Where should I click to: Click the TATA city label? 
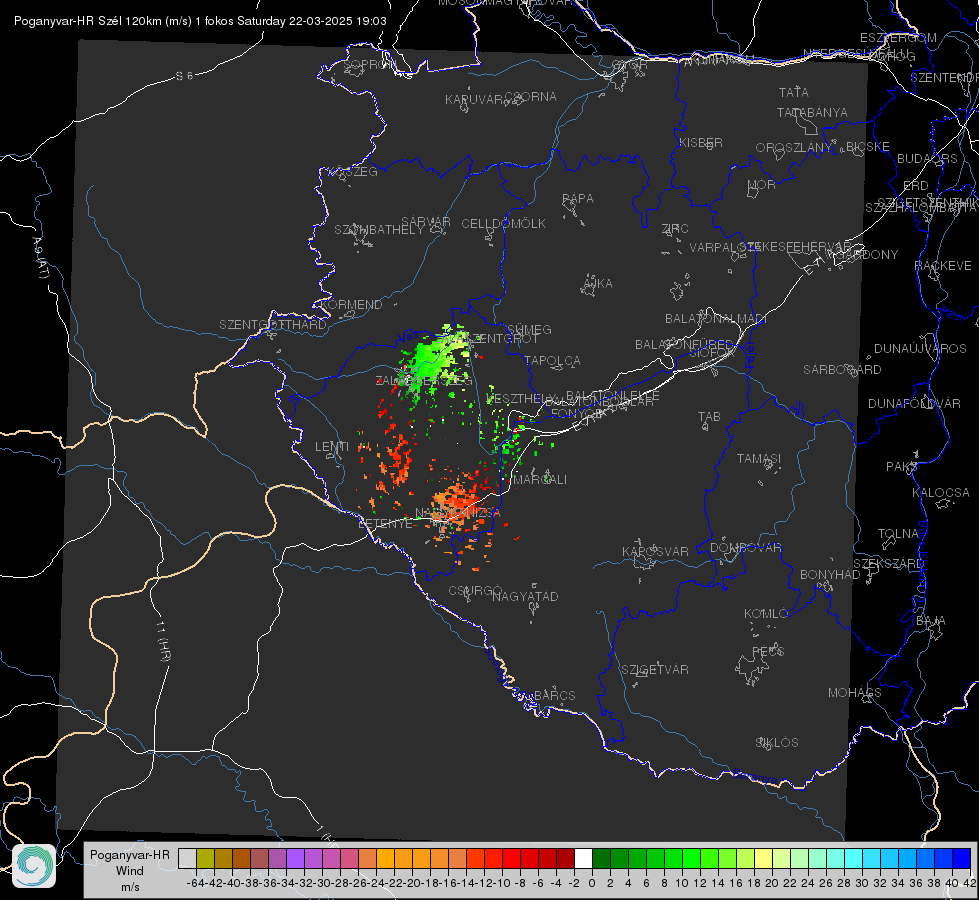click(794, 92)
